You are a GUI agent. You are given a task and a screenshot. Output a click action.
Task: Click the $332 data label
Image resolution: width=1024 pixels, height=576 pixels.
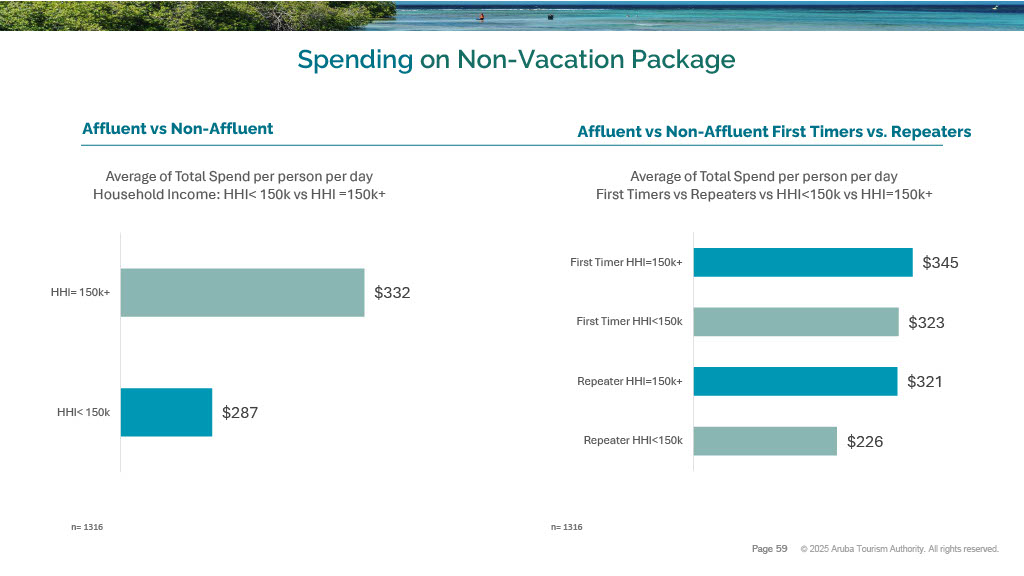click(392, 293)
